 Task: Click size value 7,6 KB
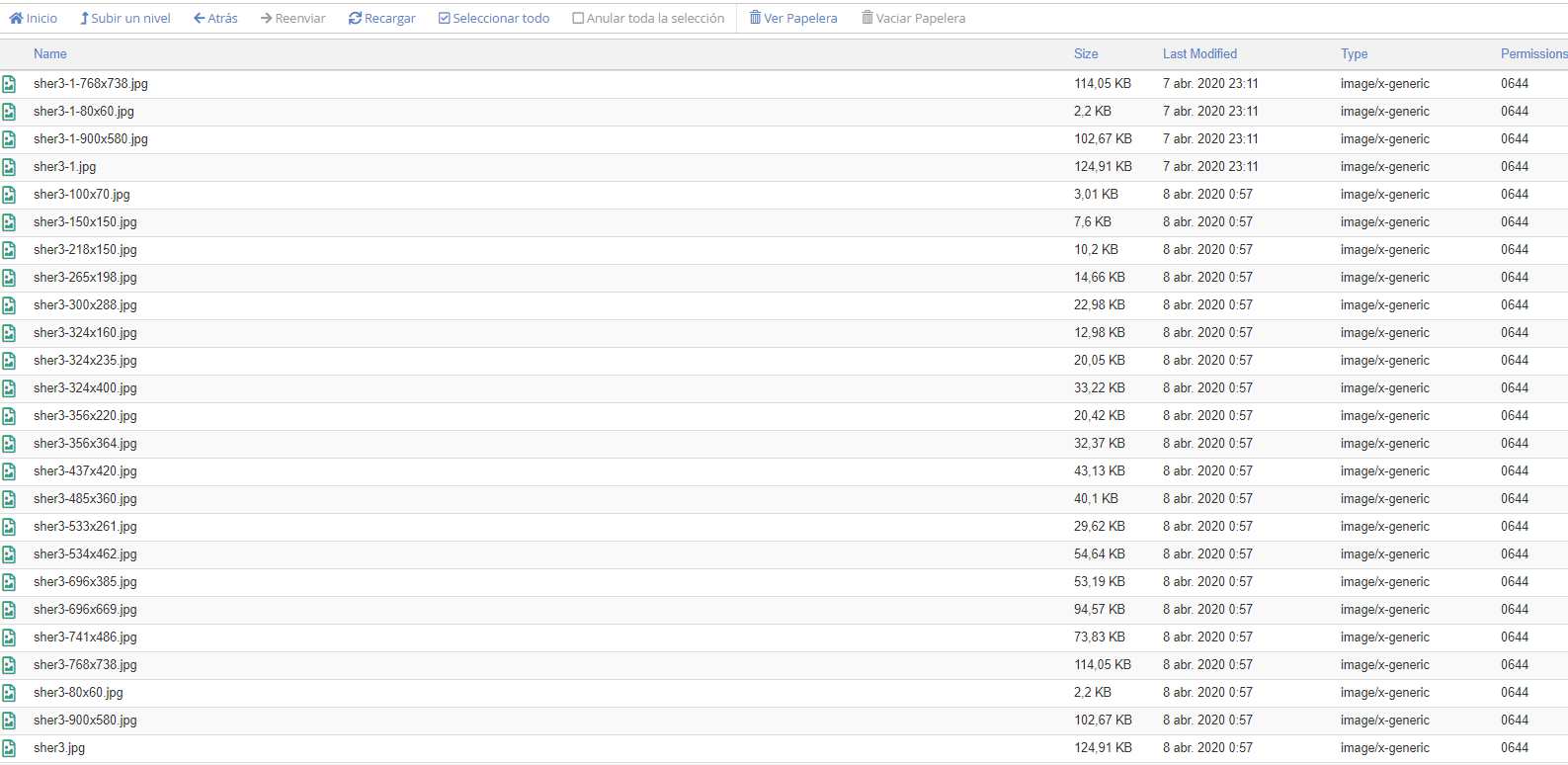(1093, 222)
